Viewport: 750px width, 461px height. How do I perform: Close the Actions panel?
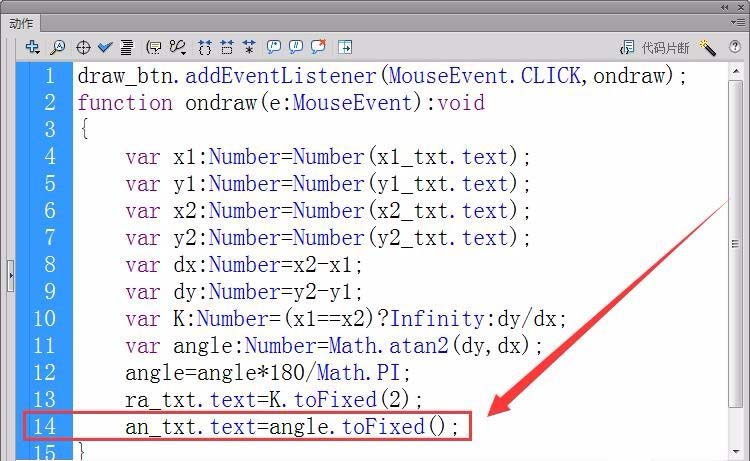tap(741, 7)
